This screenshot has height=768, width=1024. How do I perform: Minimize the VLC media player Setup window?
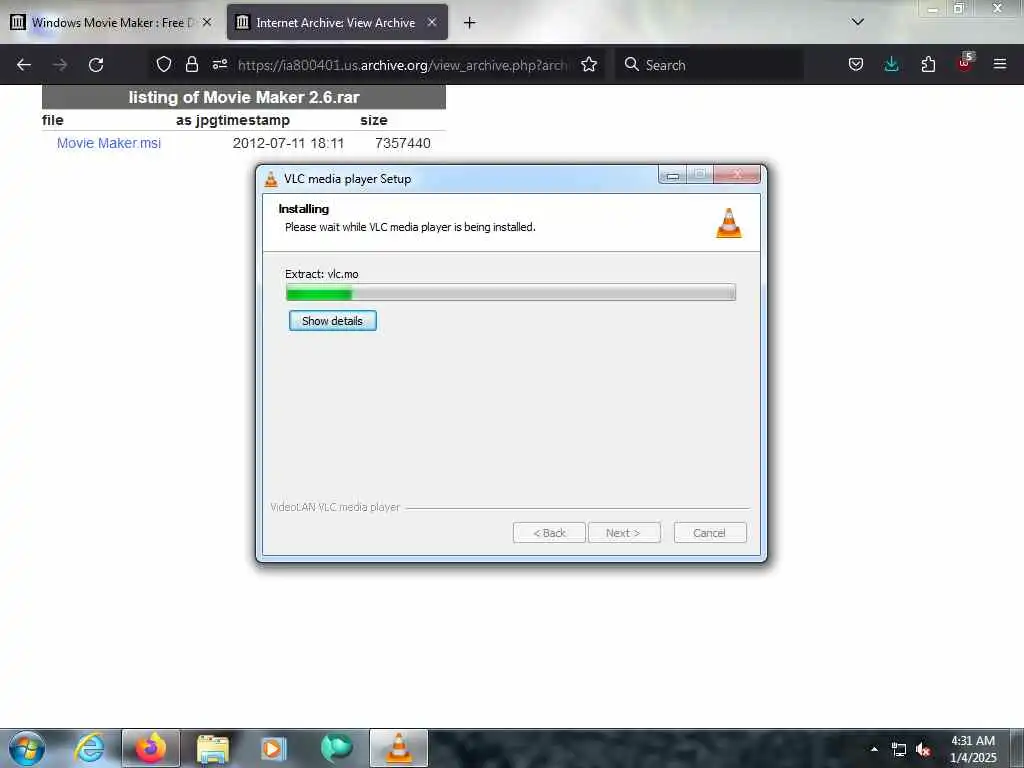[x=673, y=175]
